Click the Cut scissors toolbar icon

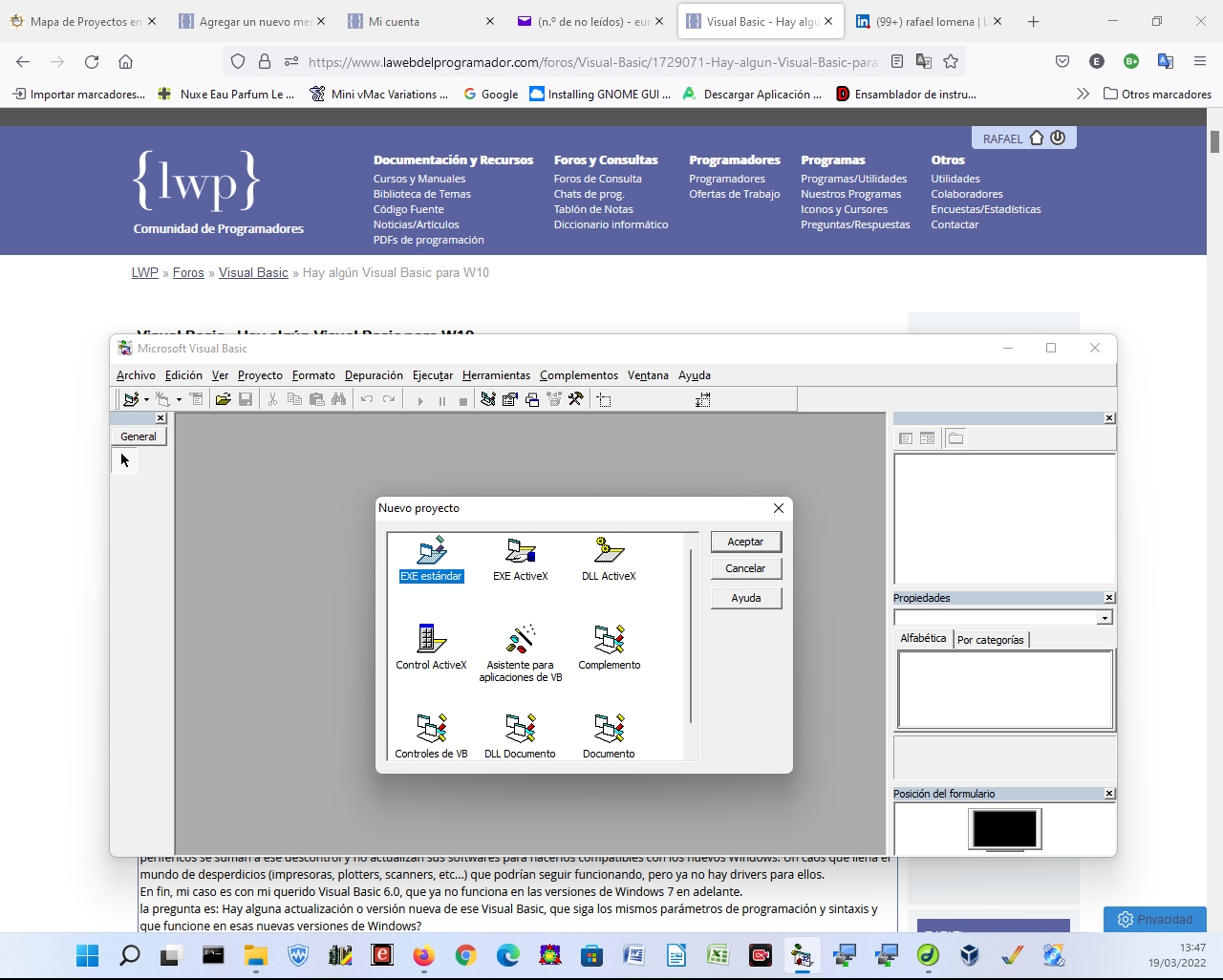pyautogui.click(x=272, y=399)
